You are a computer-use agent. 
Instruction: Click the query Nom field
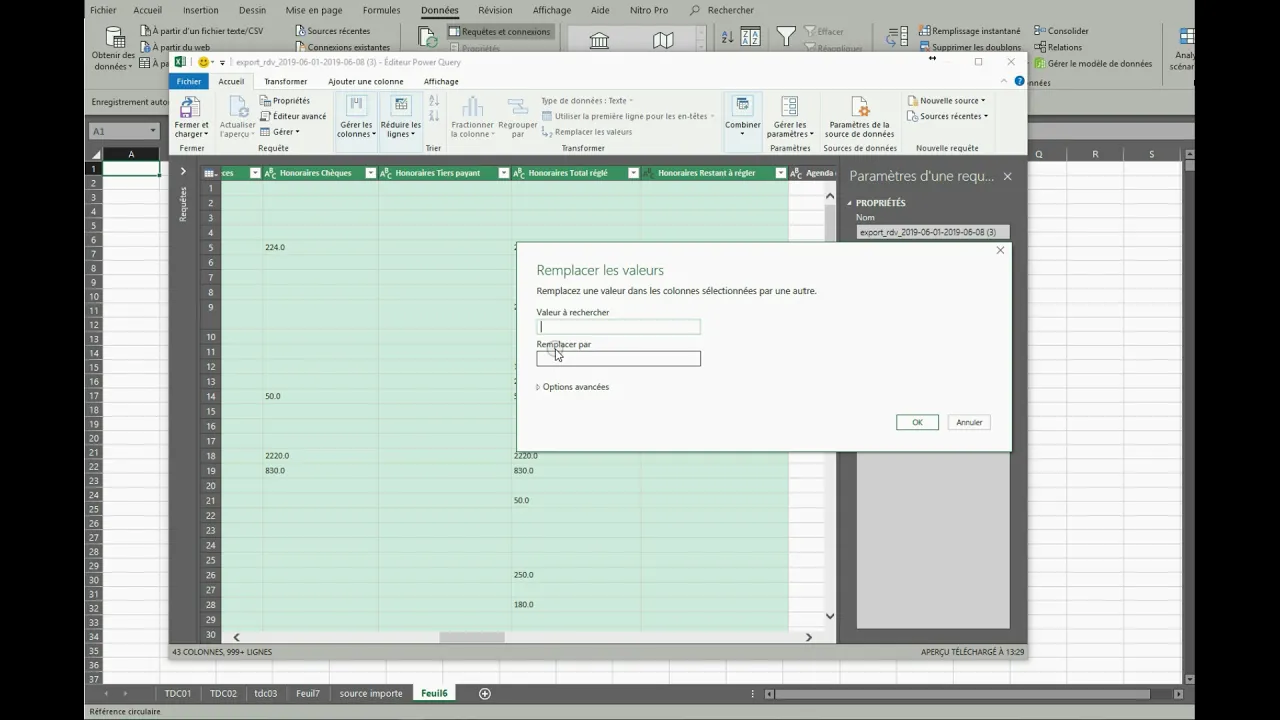933,232
